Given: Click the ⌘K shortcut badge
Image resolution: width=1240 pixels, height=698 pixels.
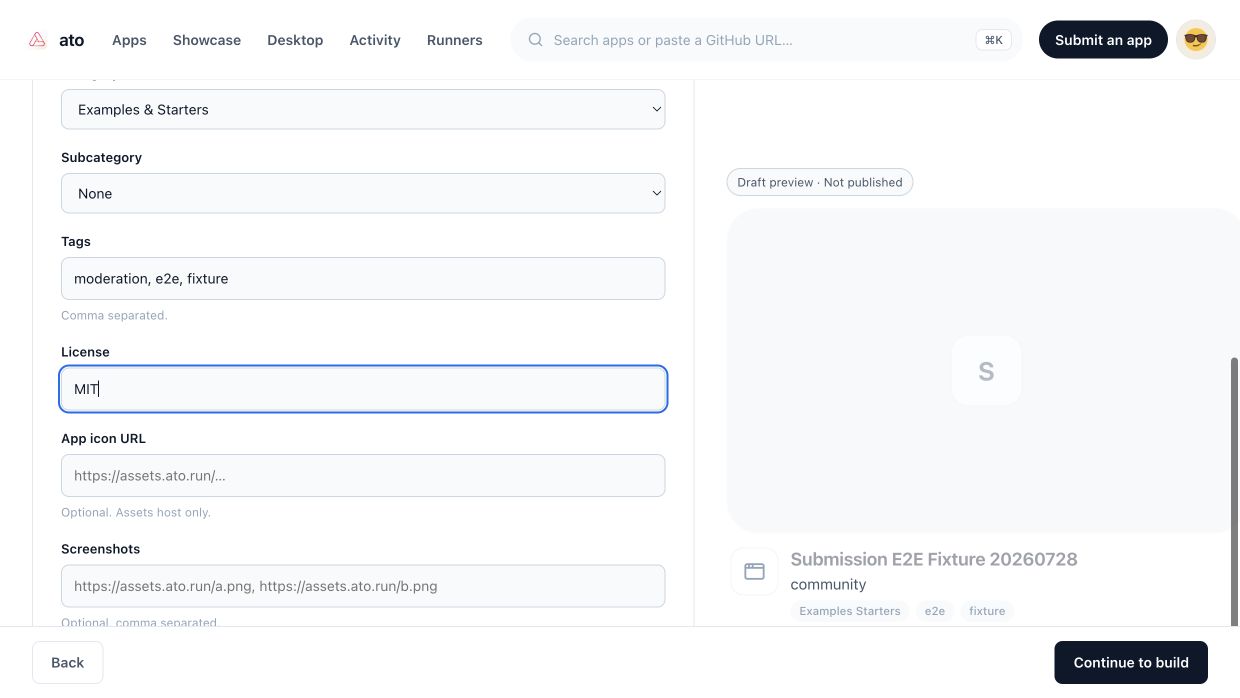Looking at the screenshot, I should point(994,40).
